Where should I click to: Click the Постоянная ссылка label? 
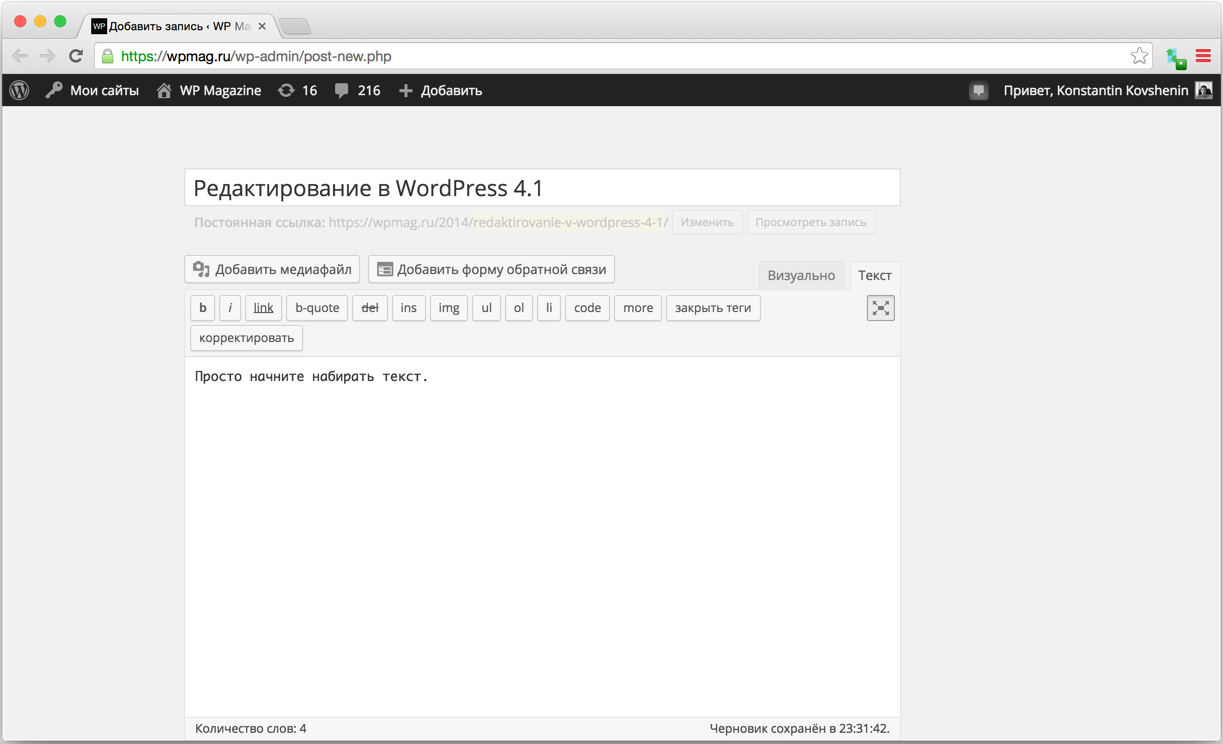tap(259, 222)
